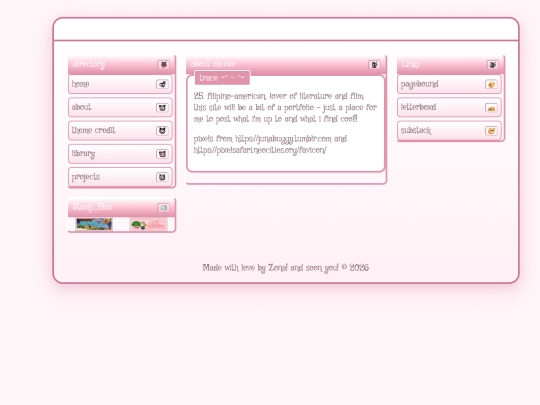Screen dimensions: 540x405
Task: Open the pagebound profile link
Action: tap(449, 84)
